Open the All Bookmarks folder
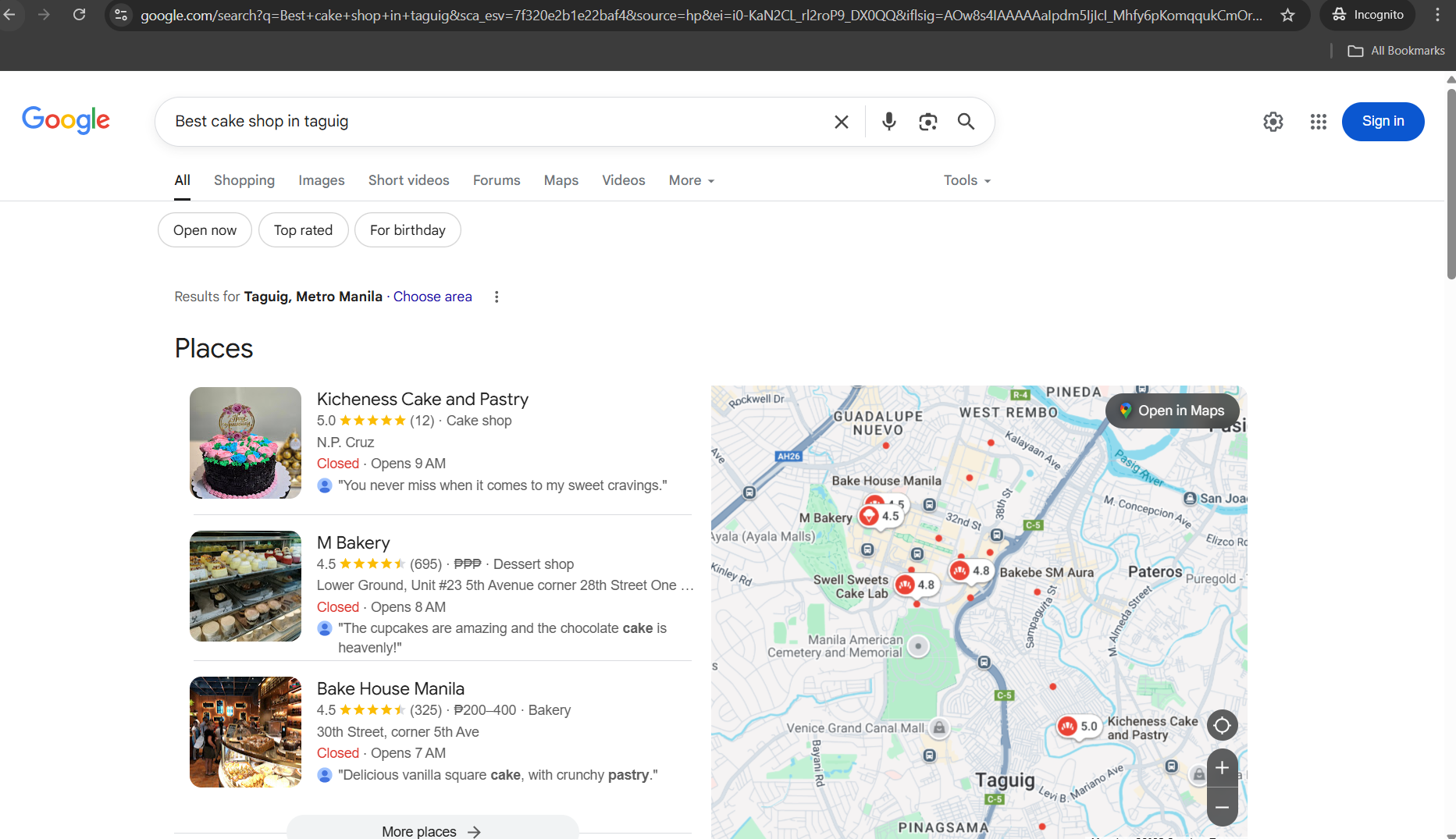 click(1396, 51)
